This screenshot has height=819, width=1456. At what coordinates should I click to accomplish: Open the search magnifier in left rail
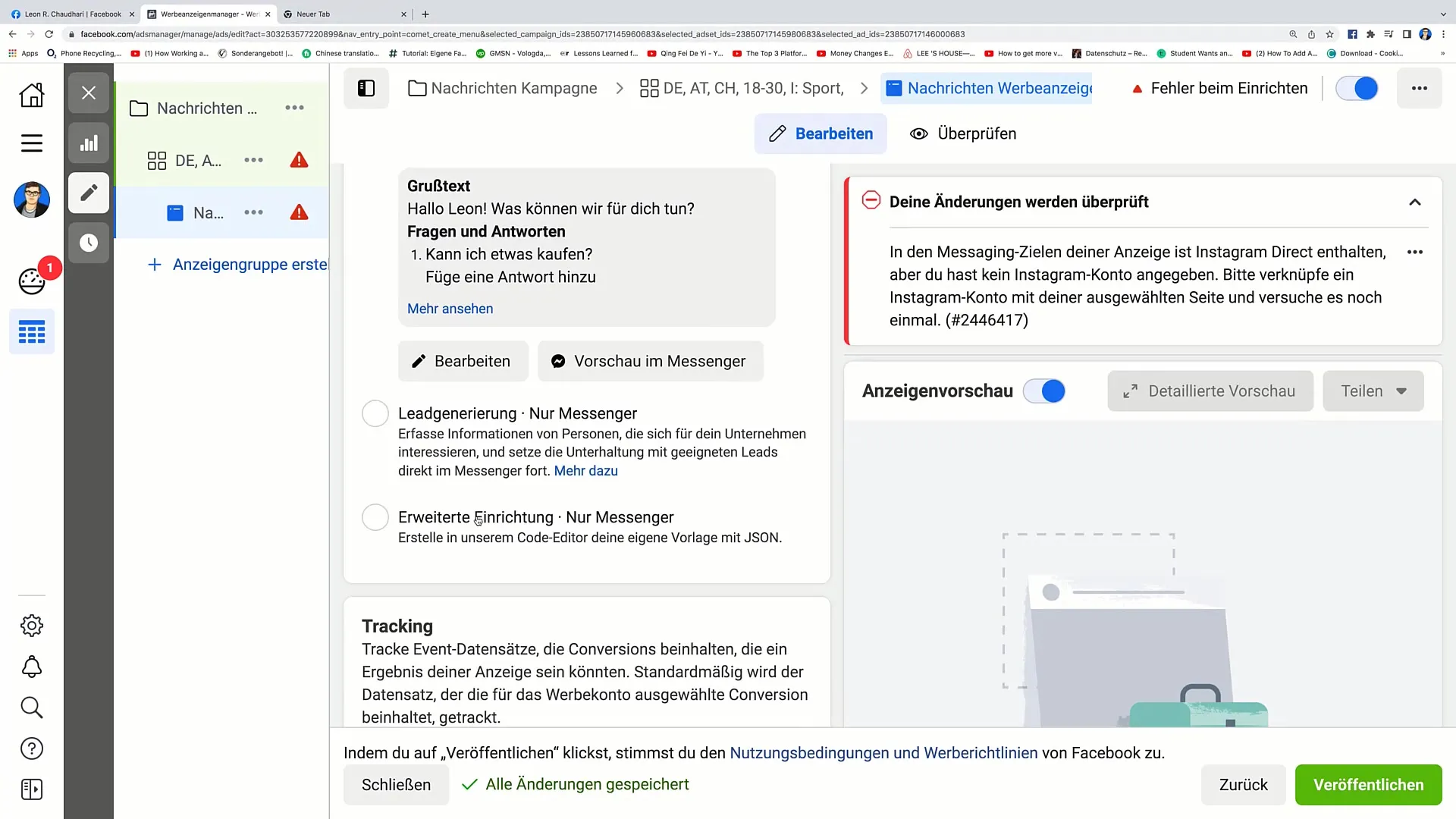coord(32,708)
